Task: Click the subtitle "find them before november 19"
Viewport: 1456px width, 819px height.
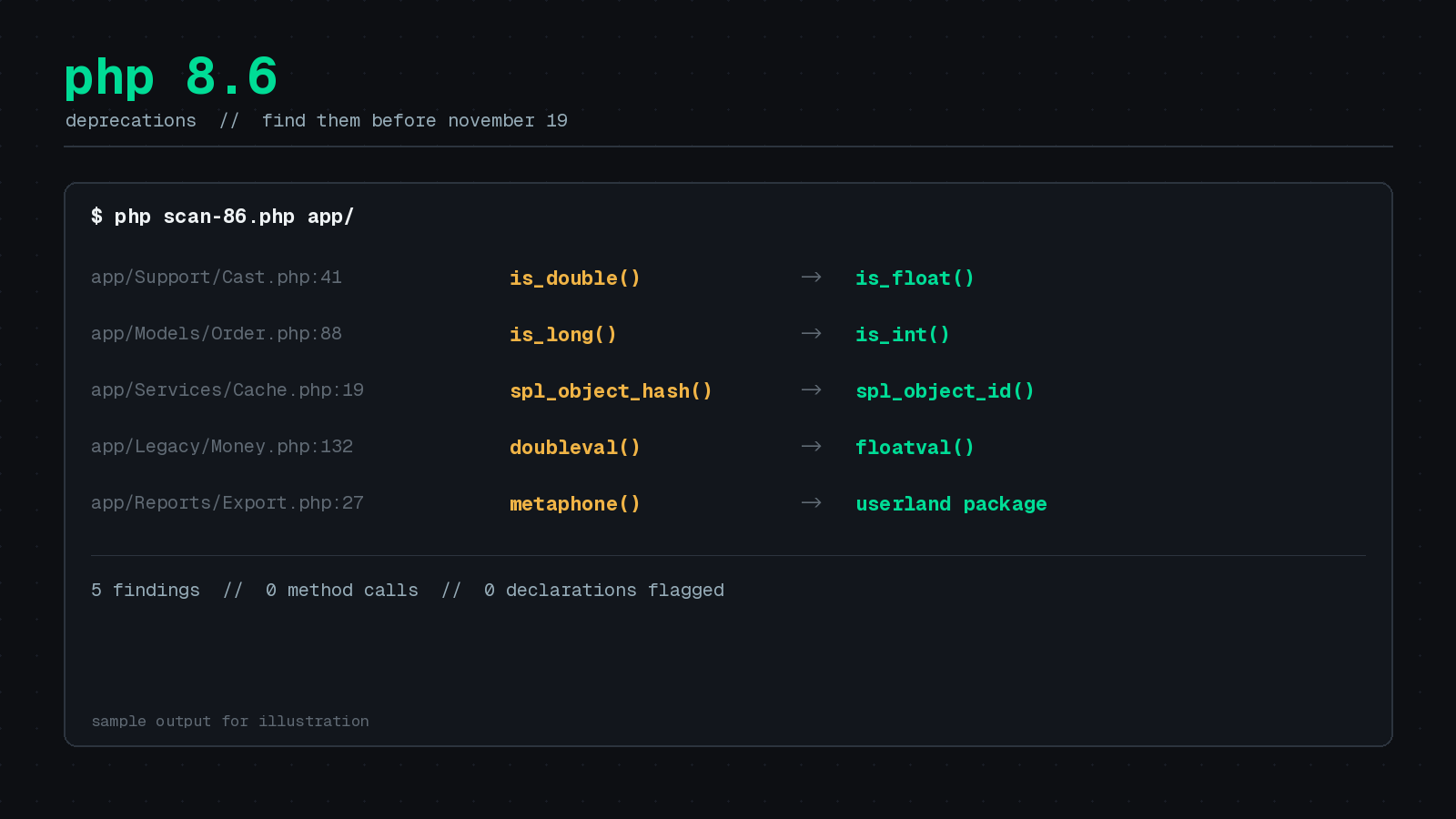Action: click(x=415, y=121)
